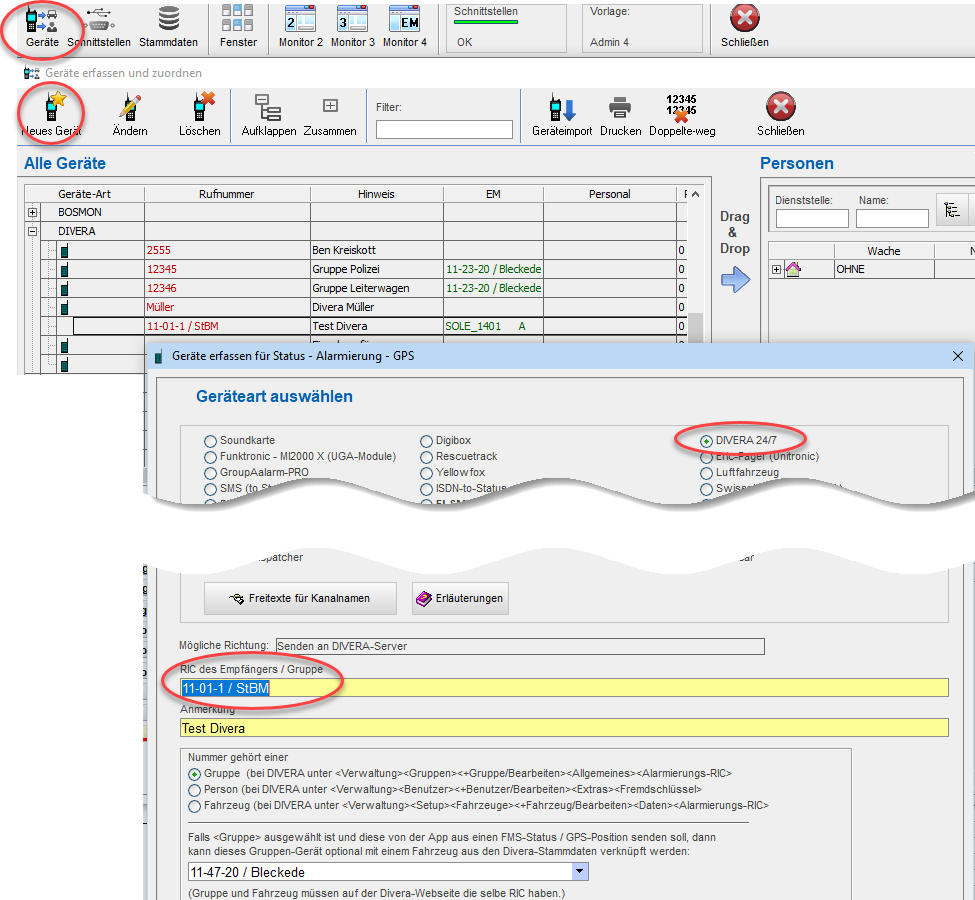
Task: Click the Freitexte für Kanalnamen button
Action: (300, 598)
